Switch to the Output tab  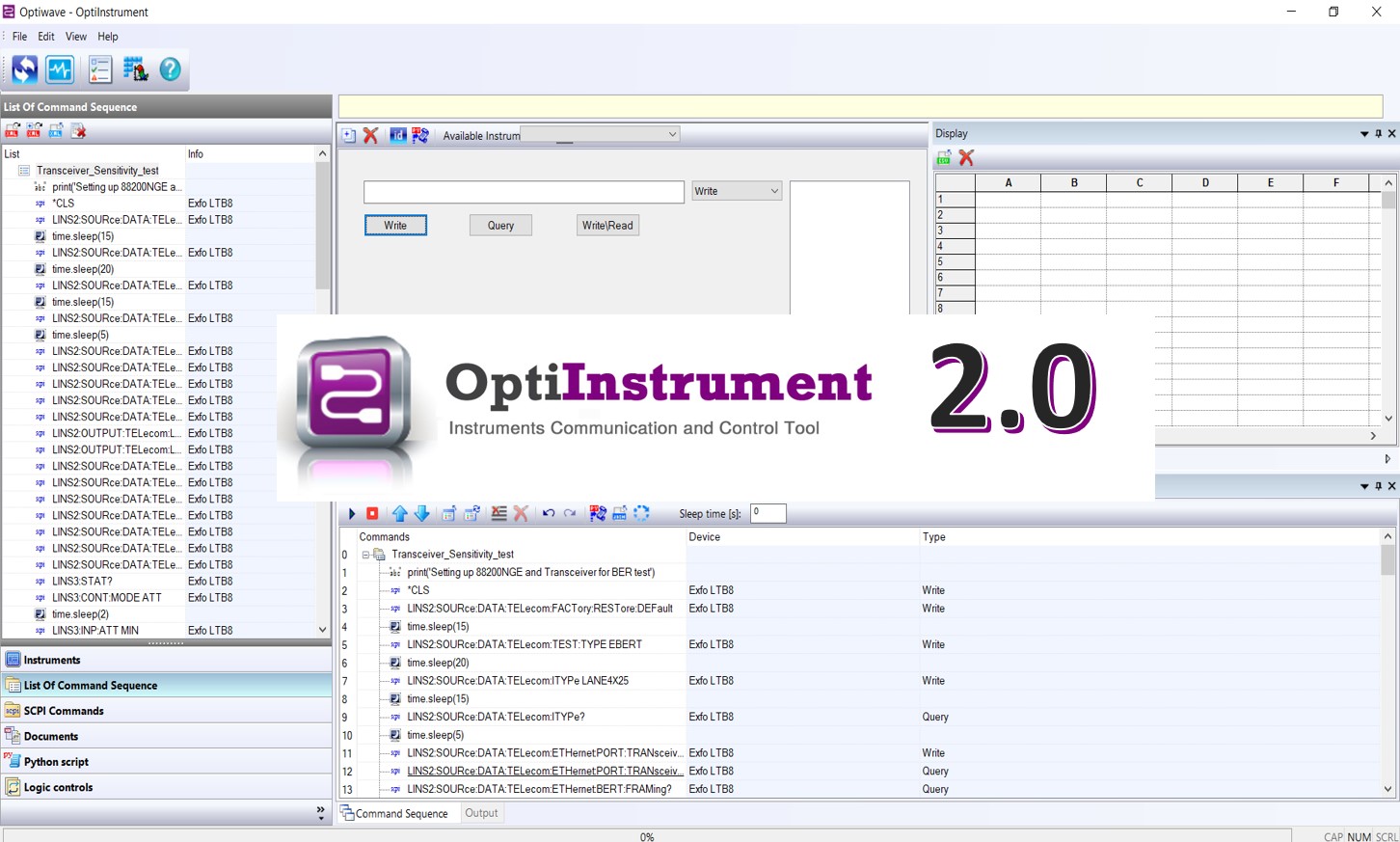pos(481,813)
